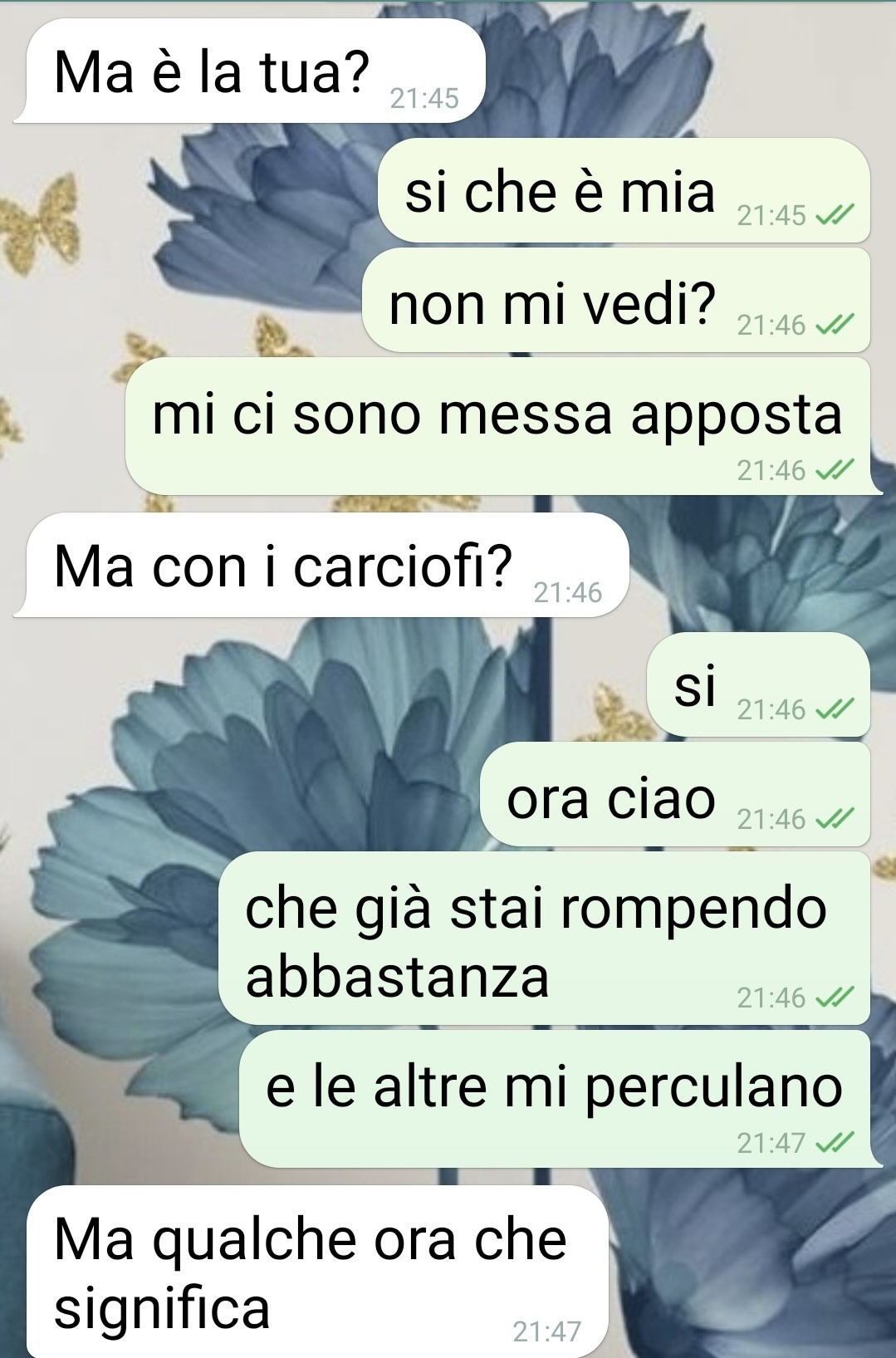Select the 'si che è mia' message
Viewport: 896px width, 1358px height.
[x=624, y=190]
